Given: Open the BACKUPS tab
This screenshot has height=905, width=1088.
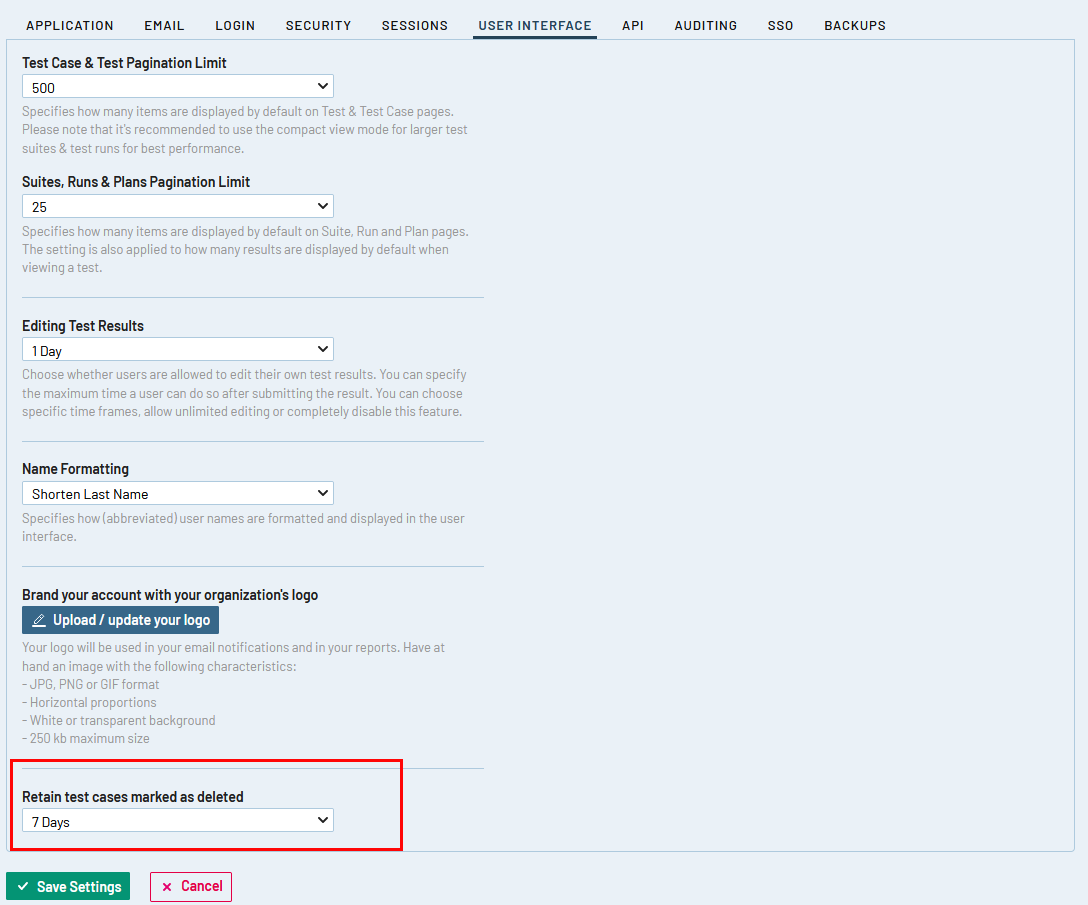Looking at the screenshot, I should [855, 25].
